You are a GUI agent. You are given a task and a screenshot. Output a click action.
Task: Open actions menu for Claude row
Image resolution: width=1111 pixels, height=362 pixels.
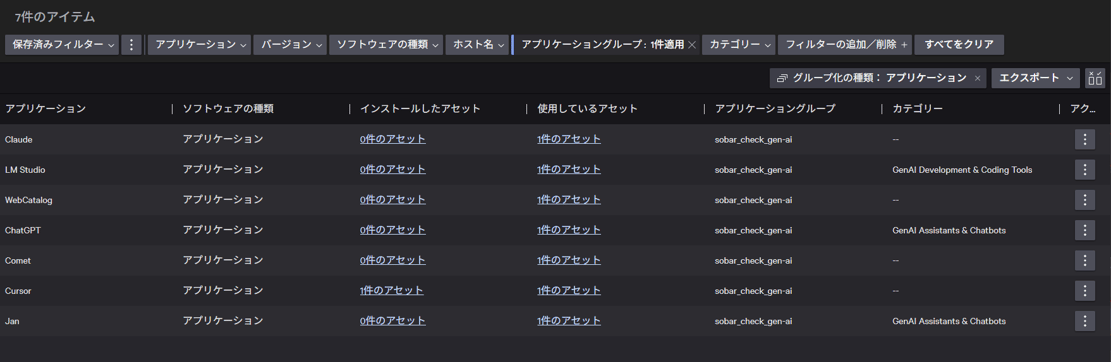coord(1085,140)
